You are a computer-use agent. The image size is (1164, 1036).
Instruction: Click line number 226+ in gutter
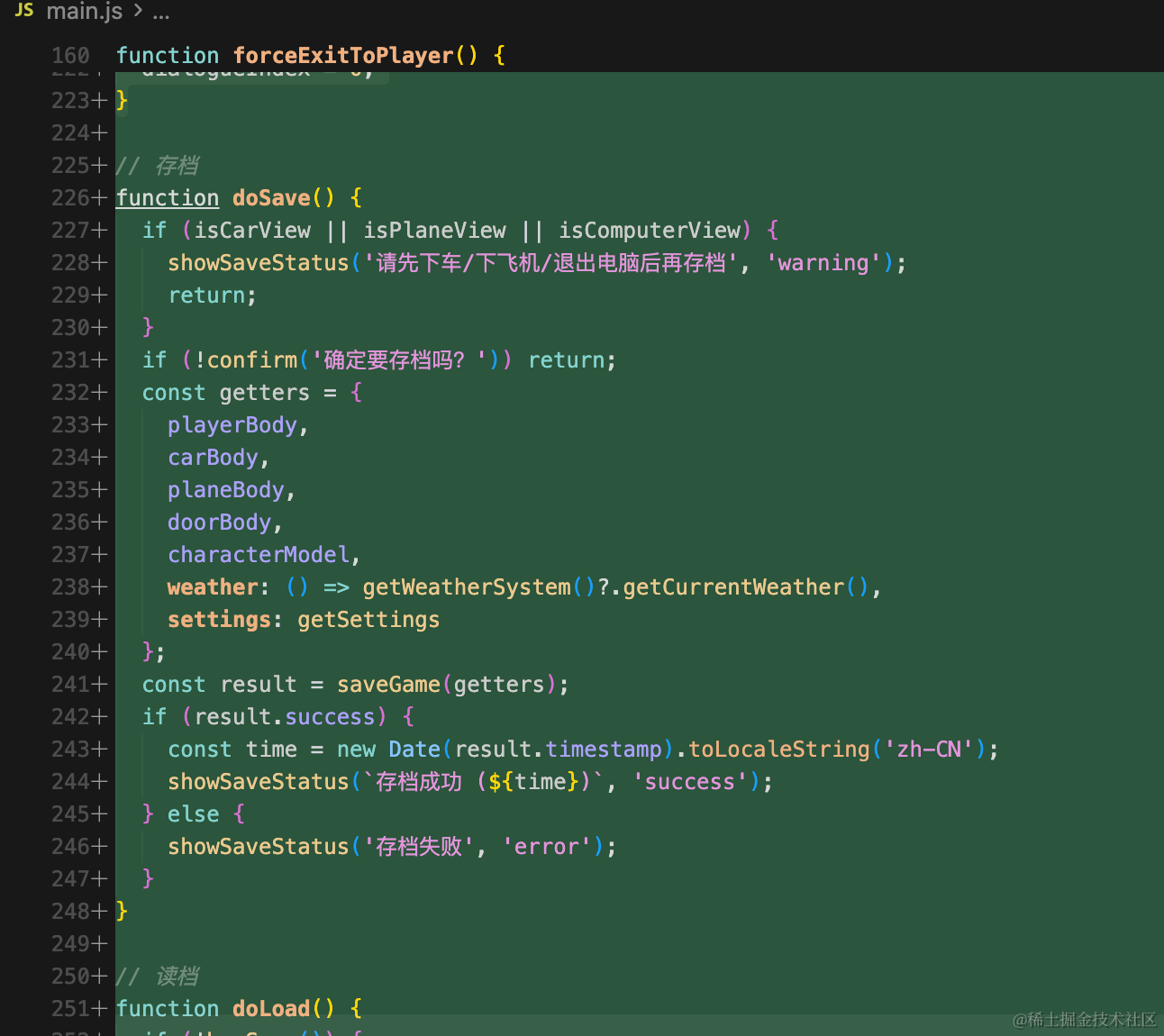(79, 197)
